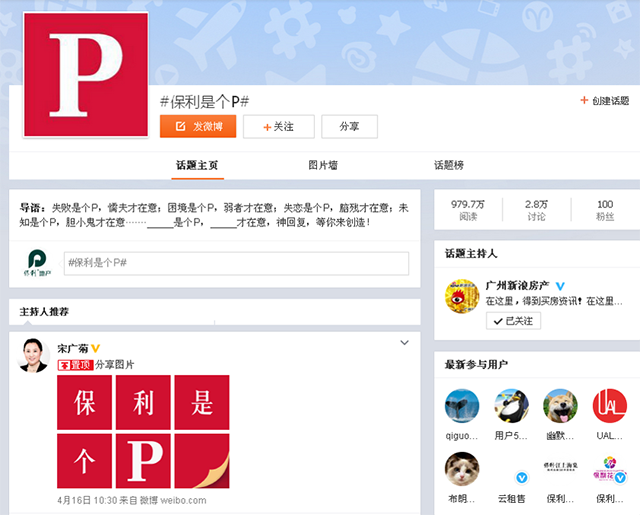Click the qiguo... username text
Viewport: 640px width, 515px height.
[x=462, y=436]
